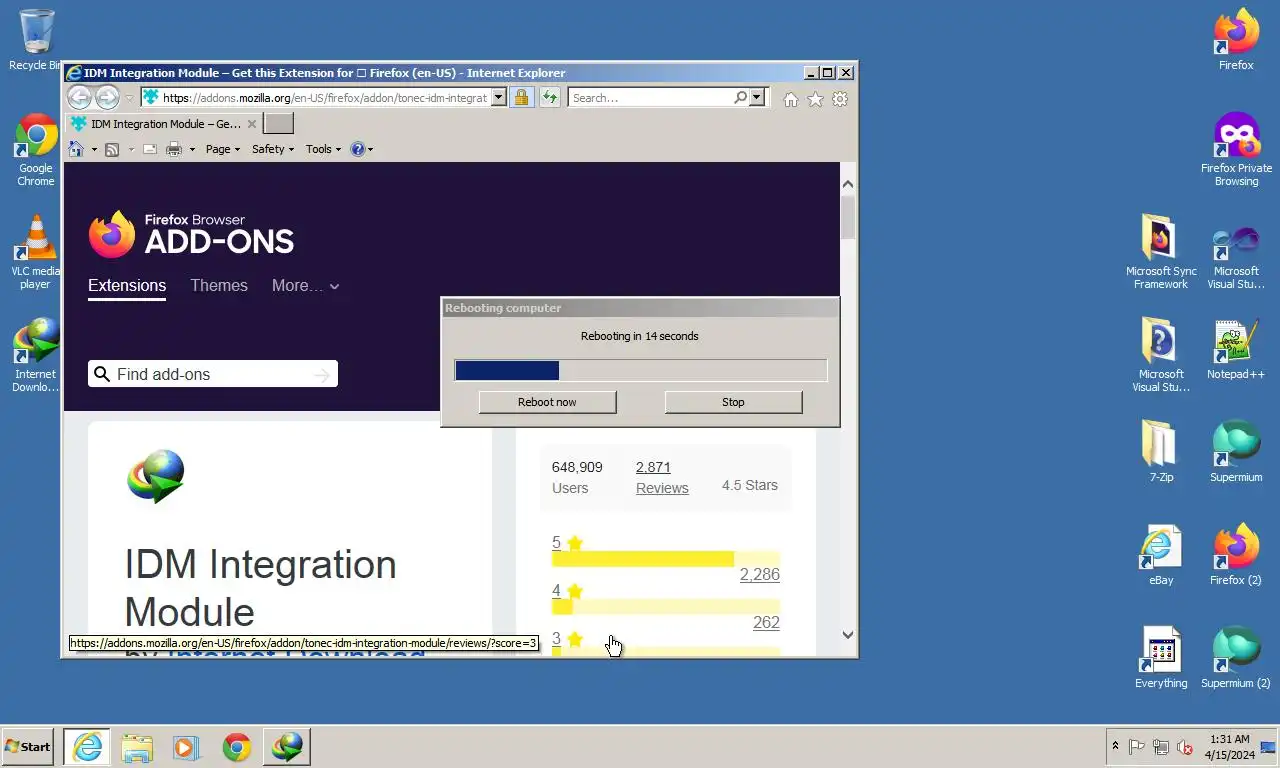Image resolution: width=1280 pixels, height=768 pixels.
Task: Open the 2,286 five-star reviews link
Action: click(x=759, y=575)
